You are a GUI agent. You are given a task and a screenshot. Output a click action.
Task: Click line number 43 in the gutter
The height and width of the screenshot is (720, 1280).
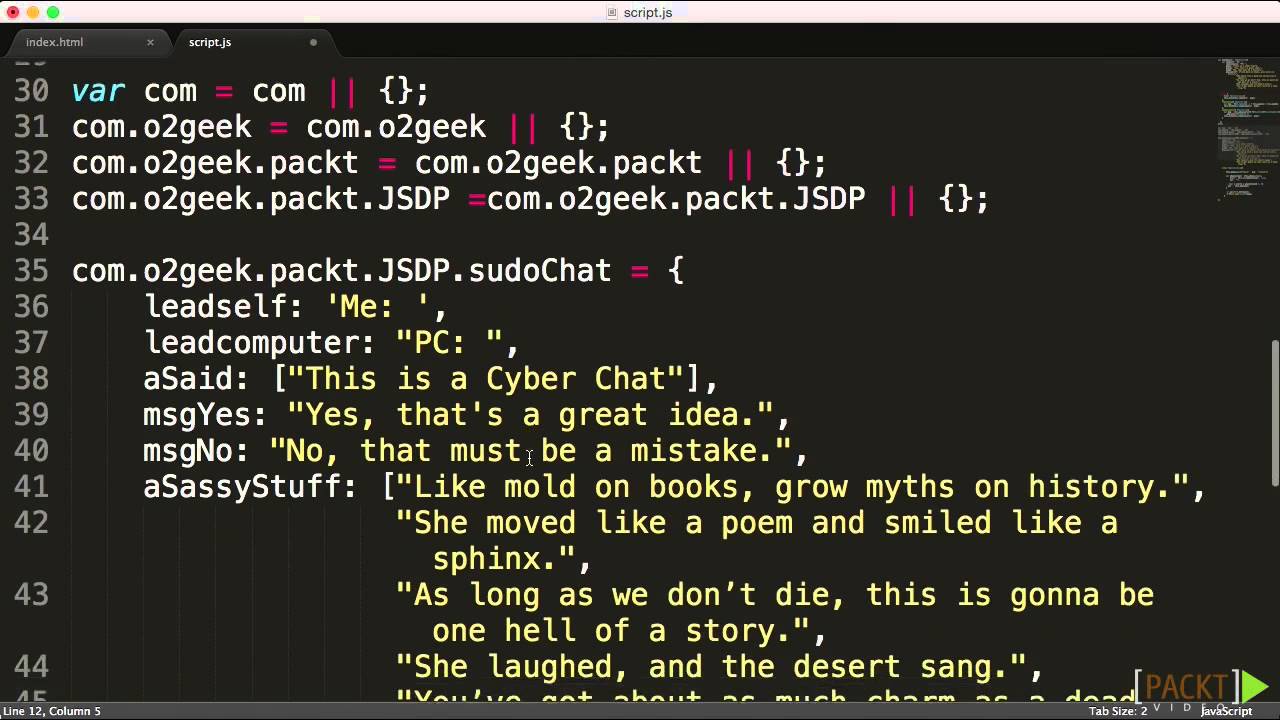[x=31, y=595]
